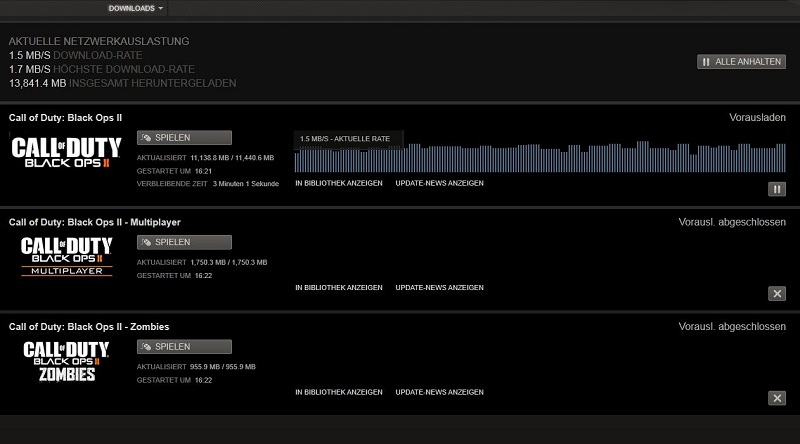Click '3 Minuten 1 Sekunde' remaining time
The image size is (800, 444).
coord(245,184)
